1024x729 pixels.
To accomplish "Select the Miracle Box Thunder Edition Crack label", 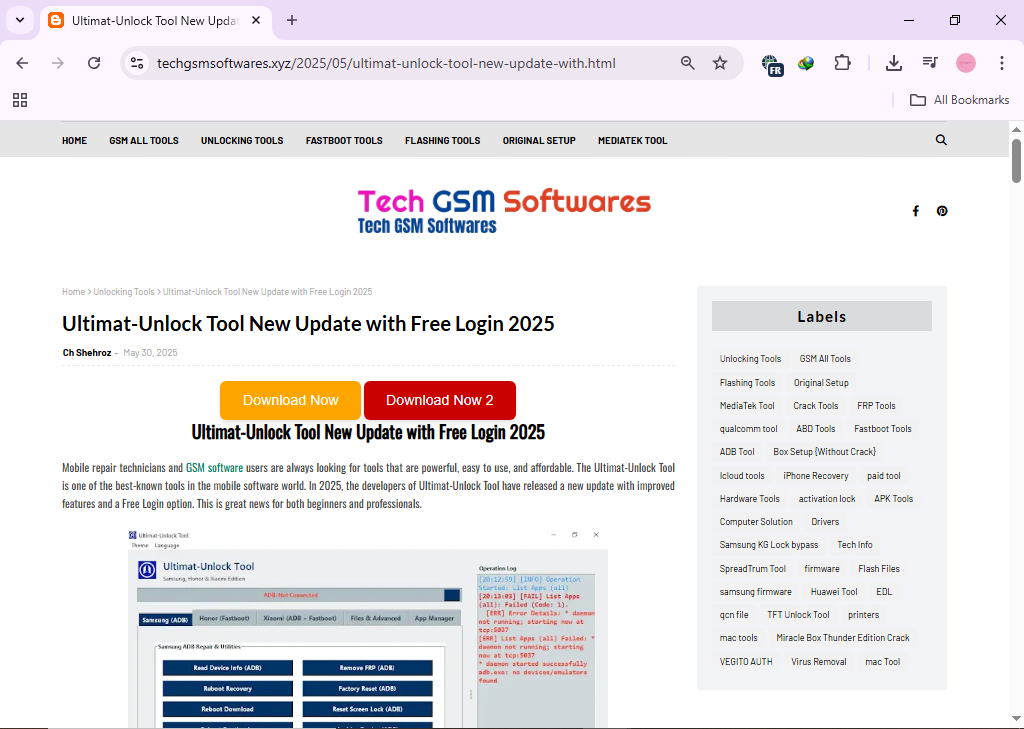I will coord(842,638).
